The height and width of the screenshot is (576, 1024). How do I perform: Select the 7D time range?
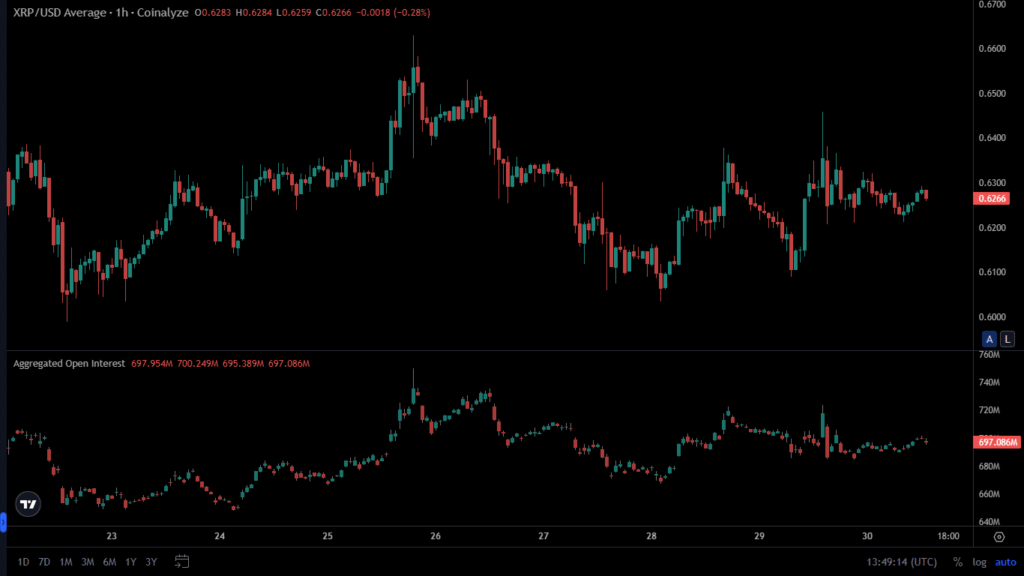tap(44, 562)
